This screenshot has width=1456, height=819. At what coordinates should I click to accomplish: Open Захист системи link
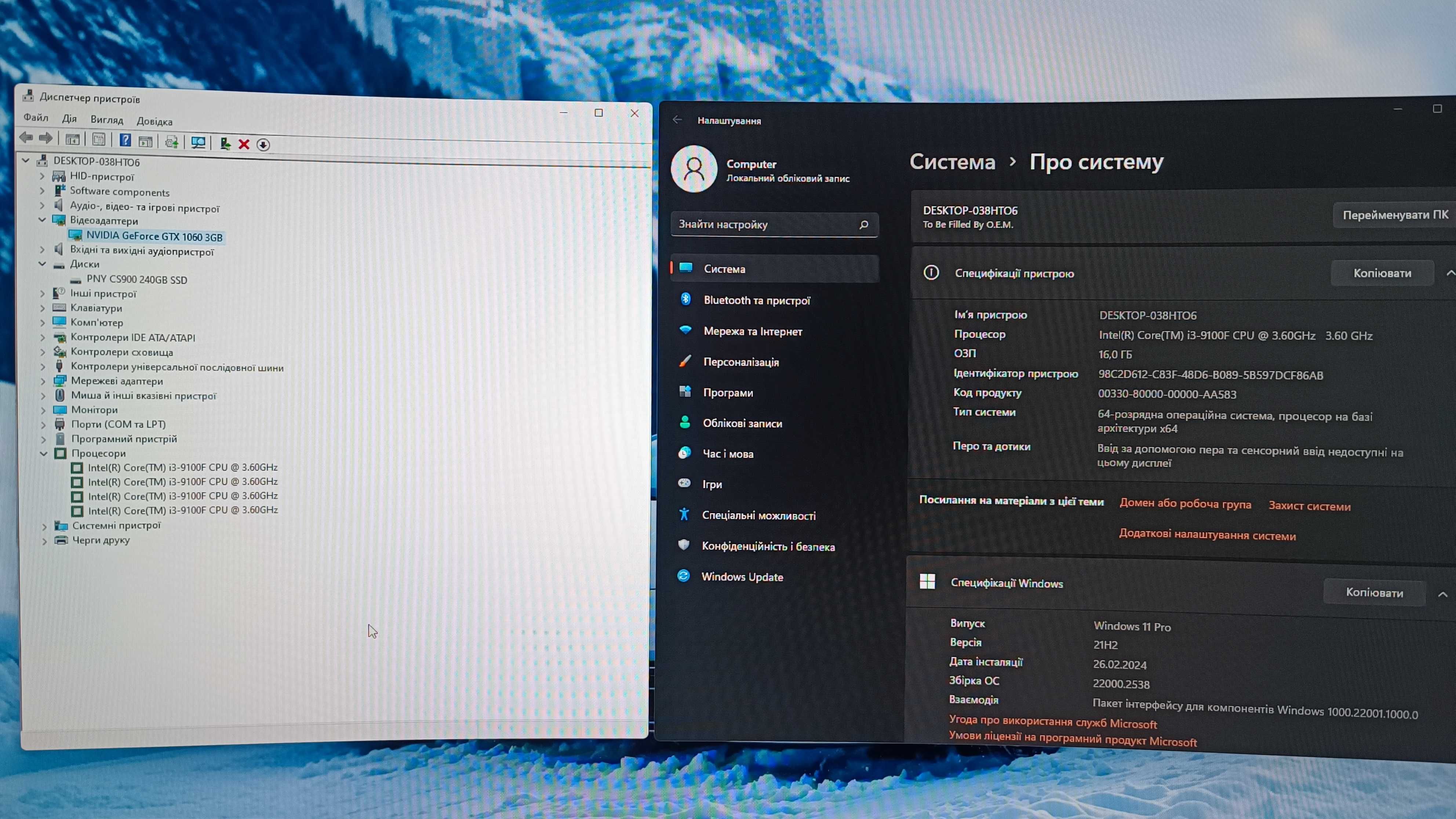(x=1310, y=506)
